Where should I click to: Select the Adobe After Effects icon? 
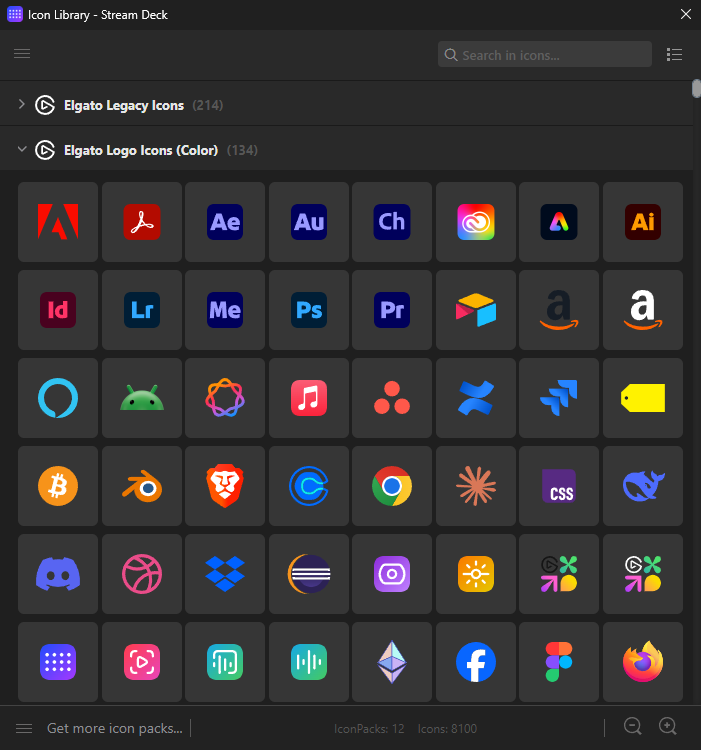pos(225,222)
